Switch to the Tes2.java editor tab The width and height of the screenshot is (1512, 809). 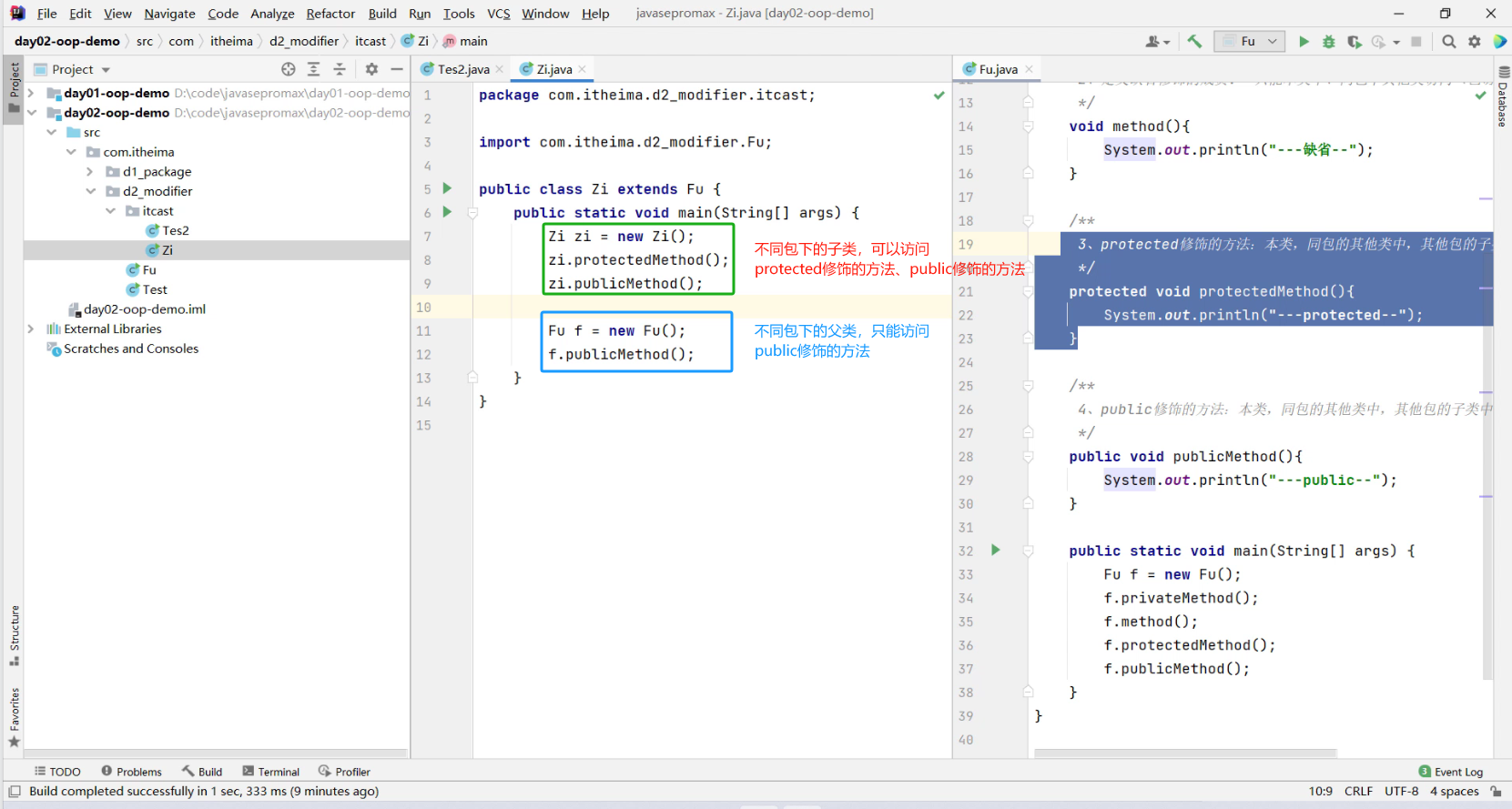point(462,69)
